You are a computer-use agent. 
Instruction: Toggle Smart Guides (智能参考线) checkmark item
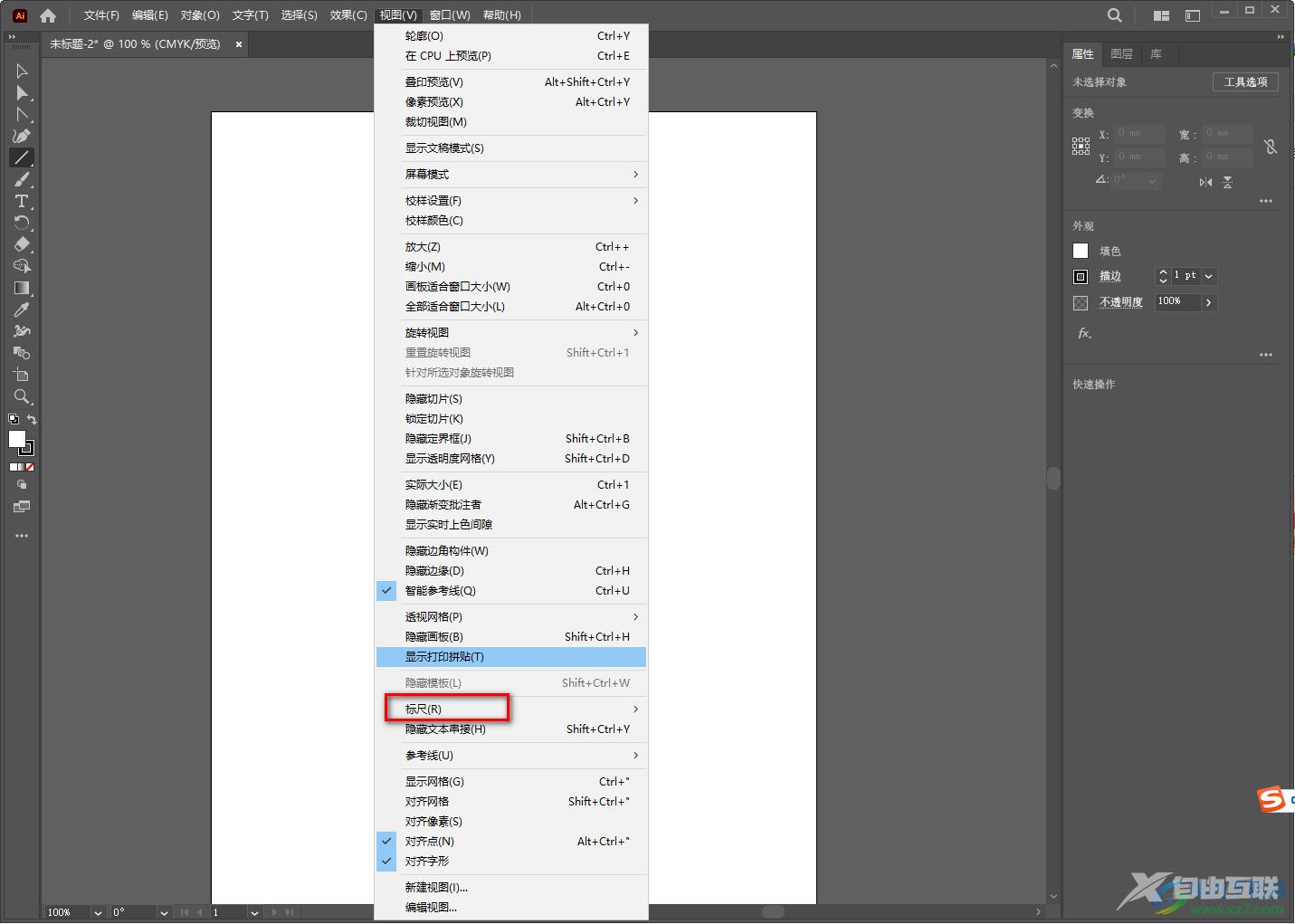tap(511, 591)
